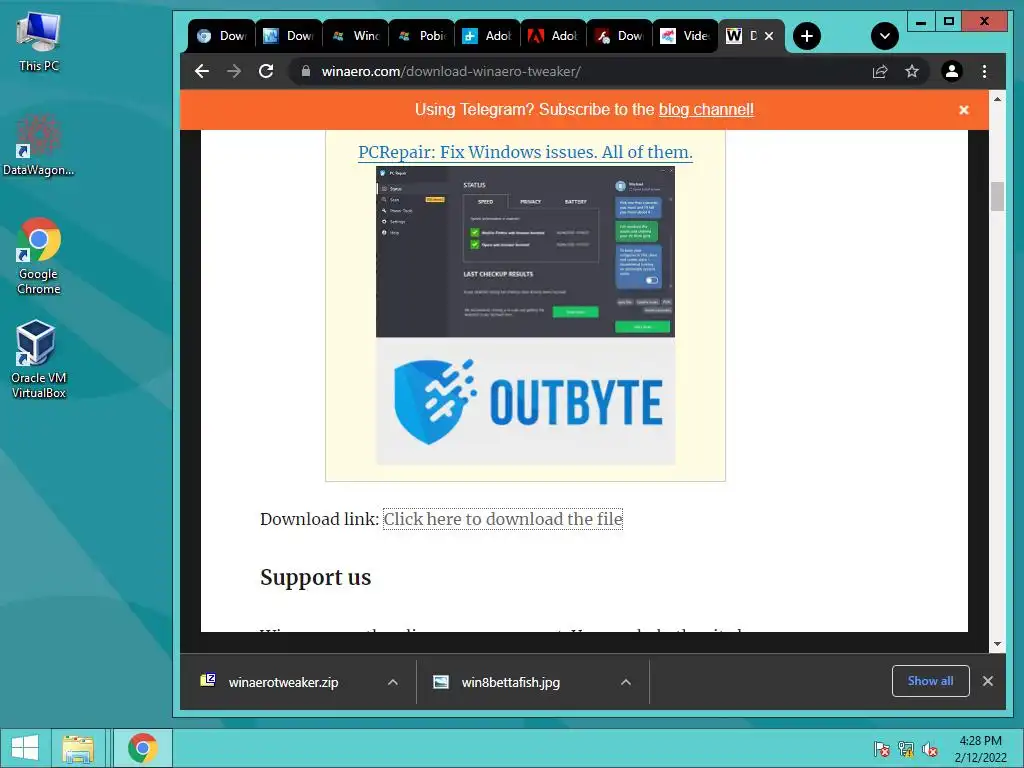1024x768 pixels.
Task: Reload the current page
Action: point(266,71)
